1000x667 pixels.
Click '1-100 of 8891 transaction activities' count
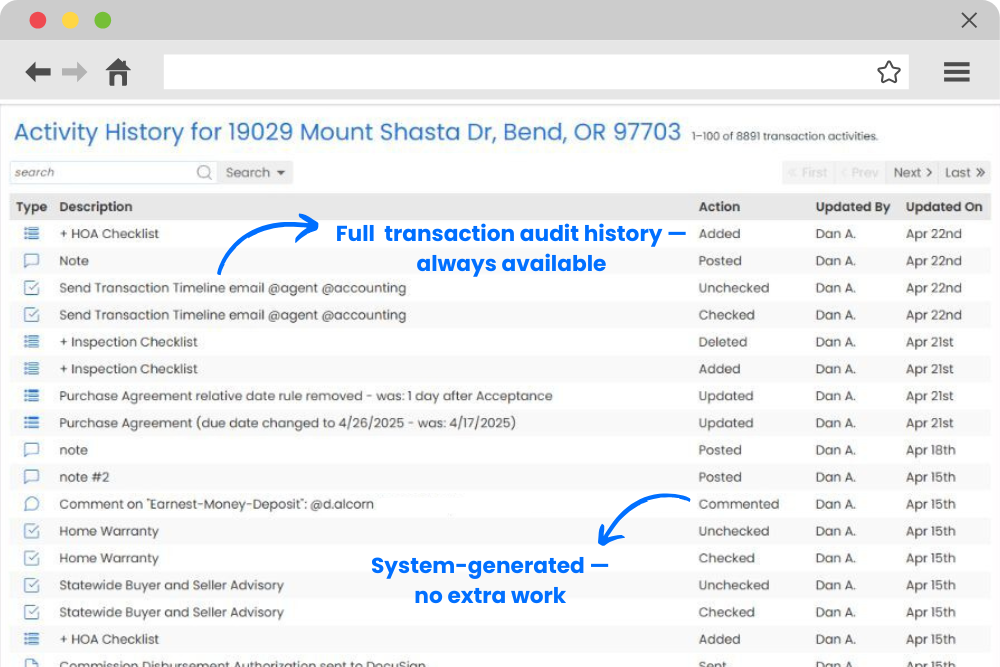[784, 136]
